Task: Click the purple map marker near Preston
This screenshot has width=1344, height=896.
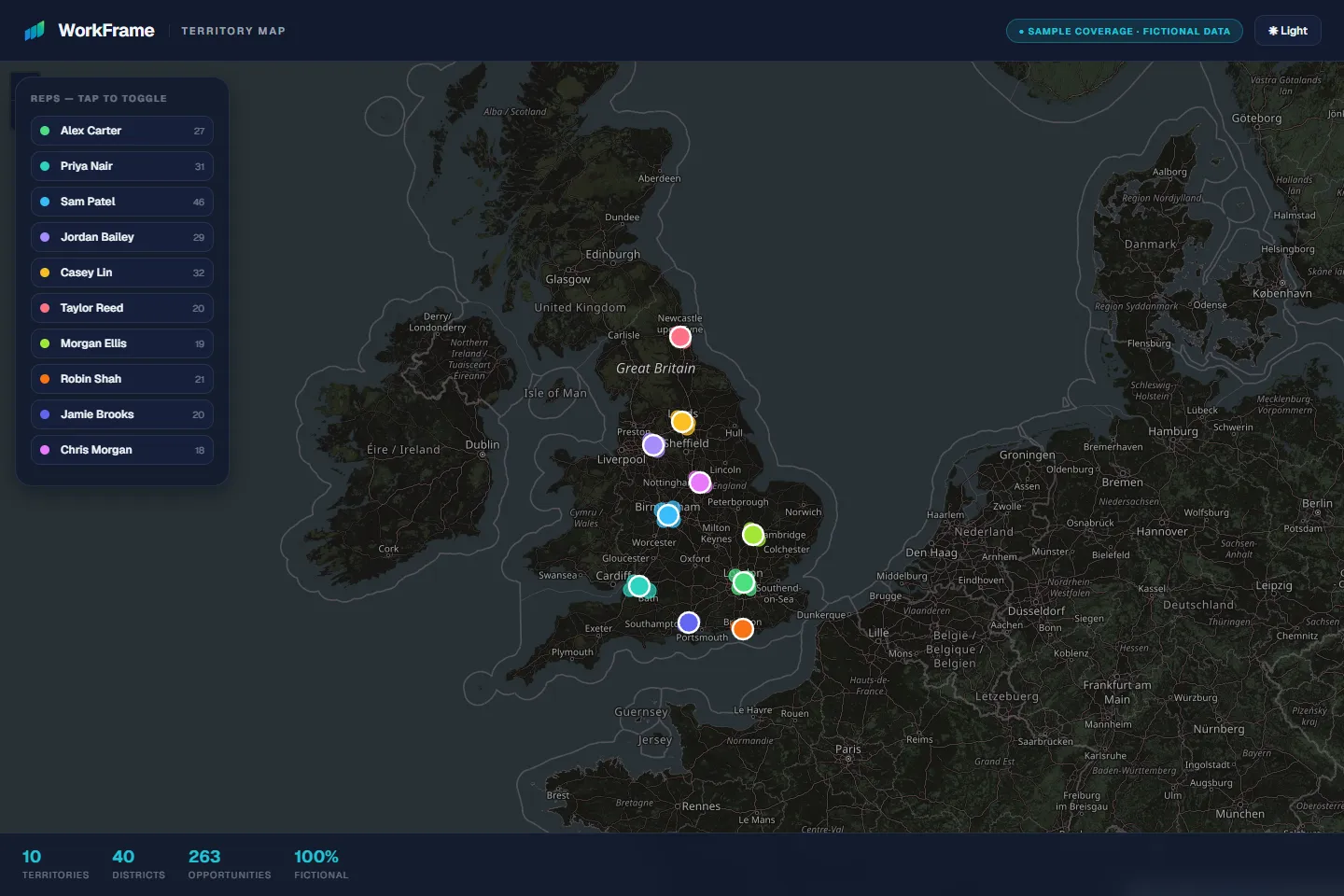Action: pyautogui.click(x=653, y=445)
